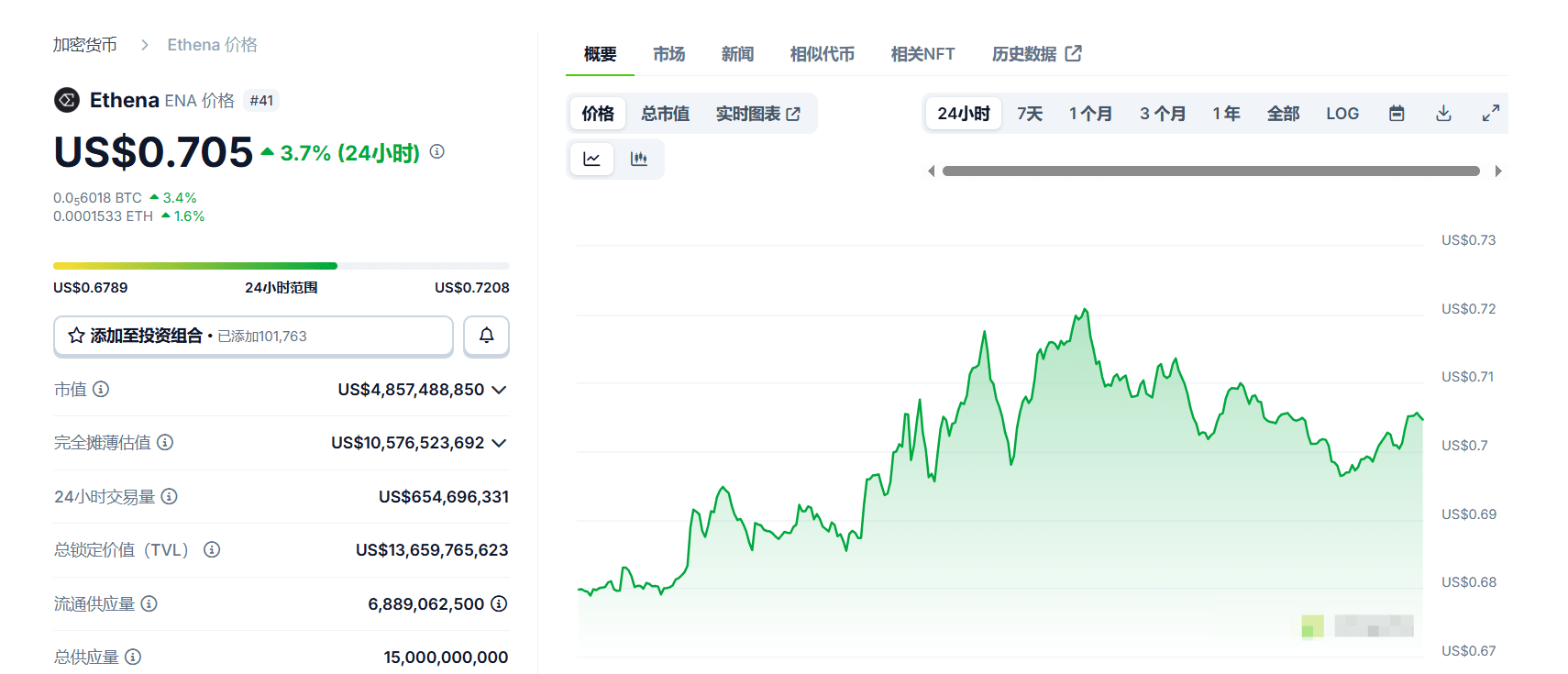The height and width of the screenshot is (674, 1568).
Task: Click right arrow of chart range scrollbar
Action: pyautogui.click(x=1498, y=171)
